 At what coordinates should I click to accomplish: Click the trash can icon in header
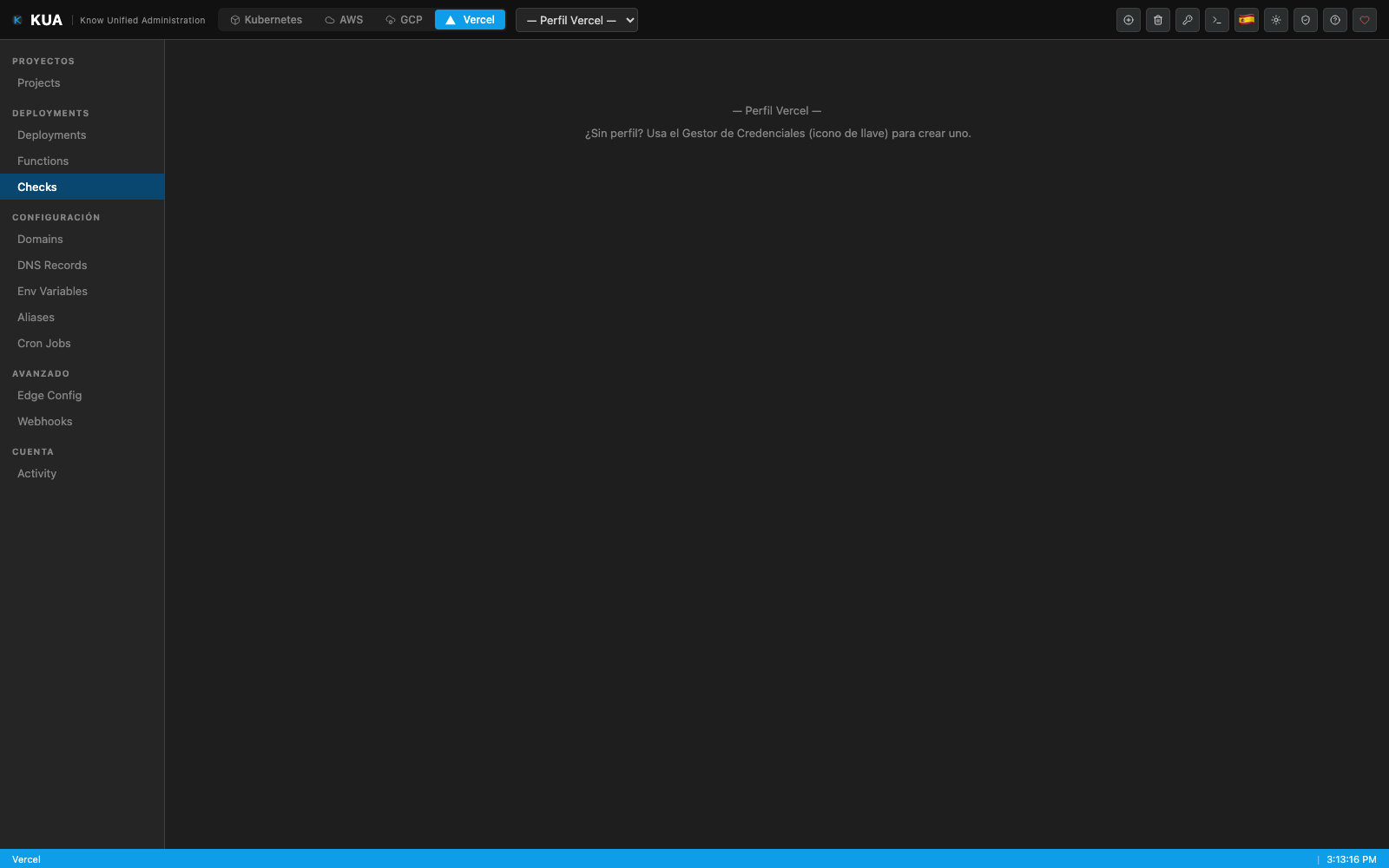tap(1158, 20)
